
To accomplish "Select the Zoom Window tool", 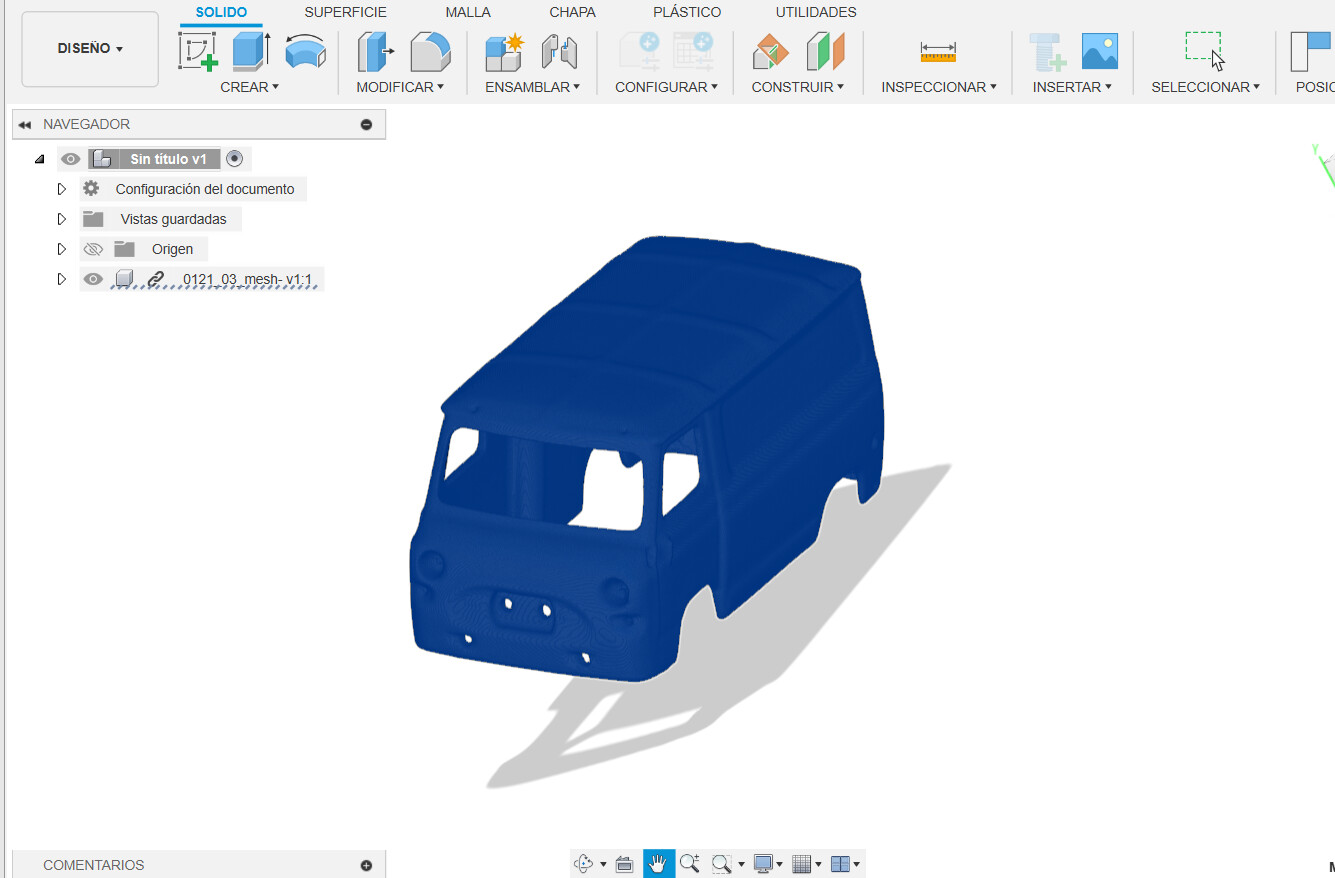I will point(722,864).
